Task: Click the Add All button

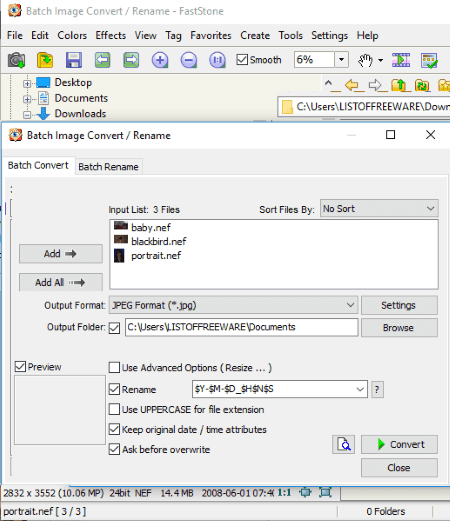Action: tap(61, 282)
